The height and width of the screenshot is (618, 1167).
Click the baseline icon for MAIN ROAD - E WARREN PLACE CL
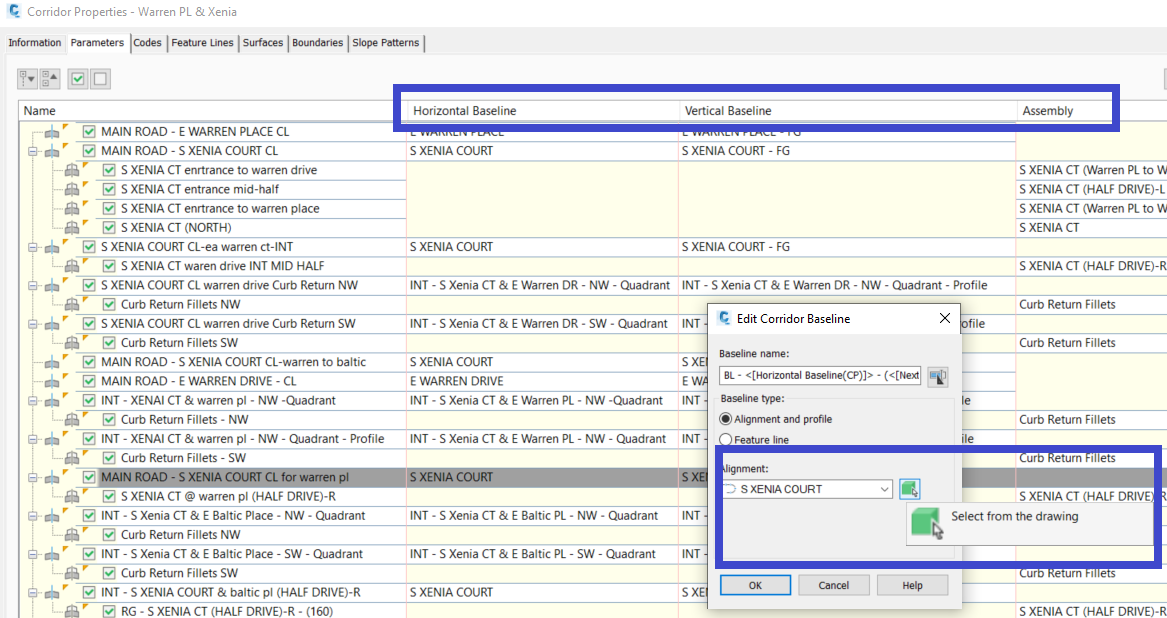click(x=53, y=132)
